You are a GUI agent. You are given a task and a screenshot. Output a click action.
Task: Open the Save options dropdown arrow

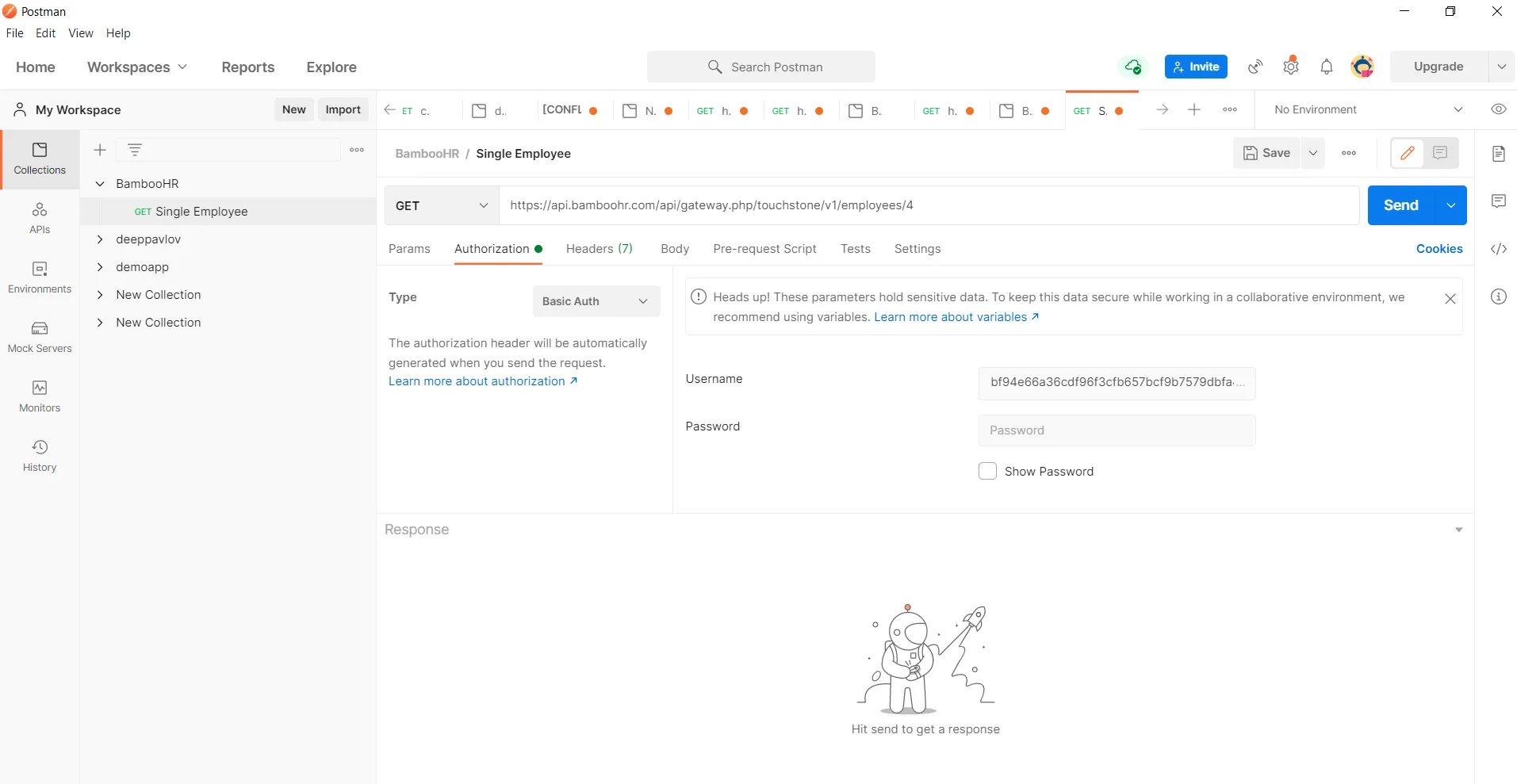coord(1313,153)
